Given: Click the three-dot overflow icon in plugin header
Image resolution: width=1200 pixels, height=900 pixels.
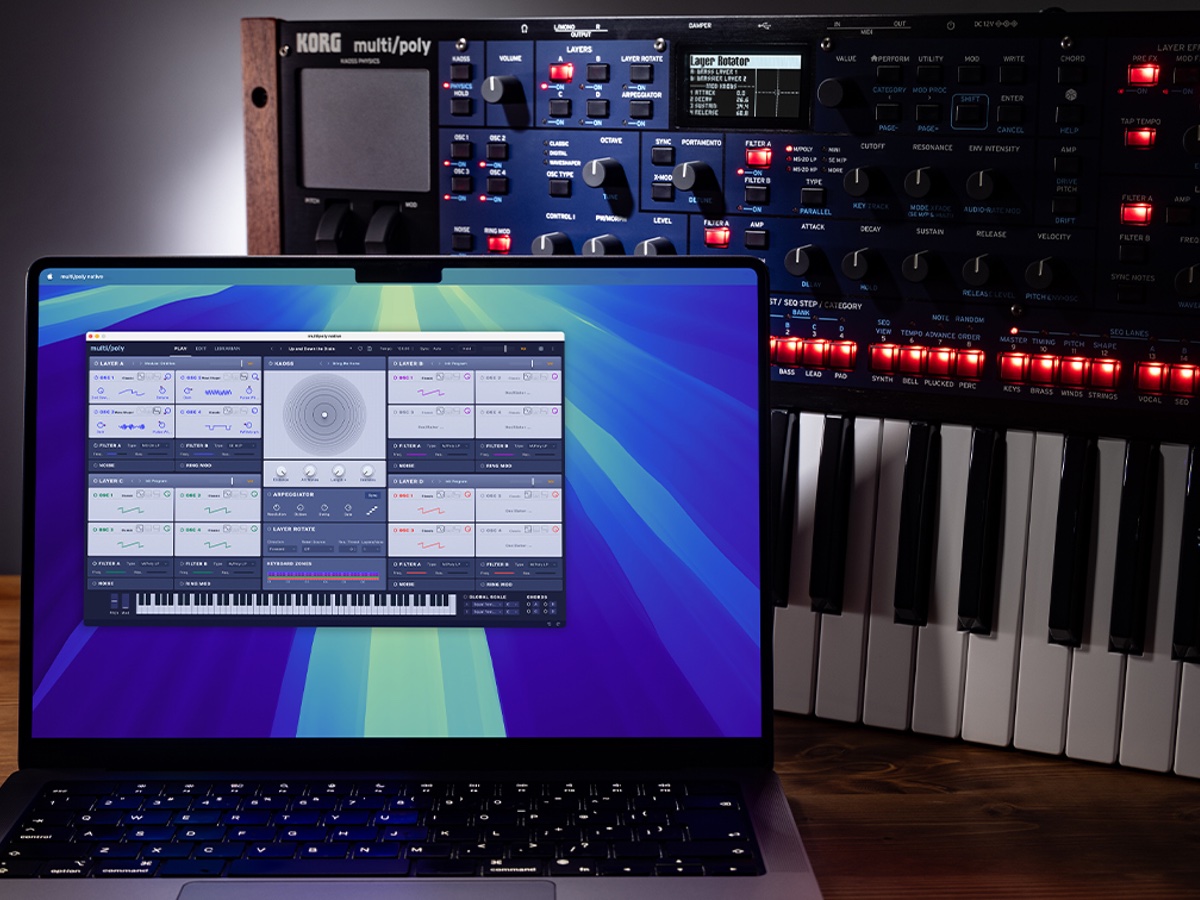Looking at the screenshot, I should coord(551,348).
